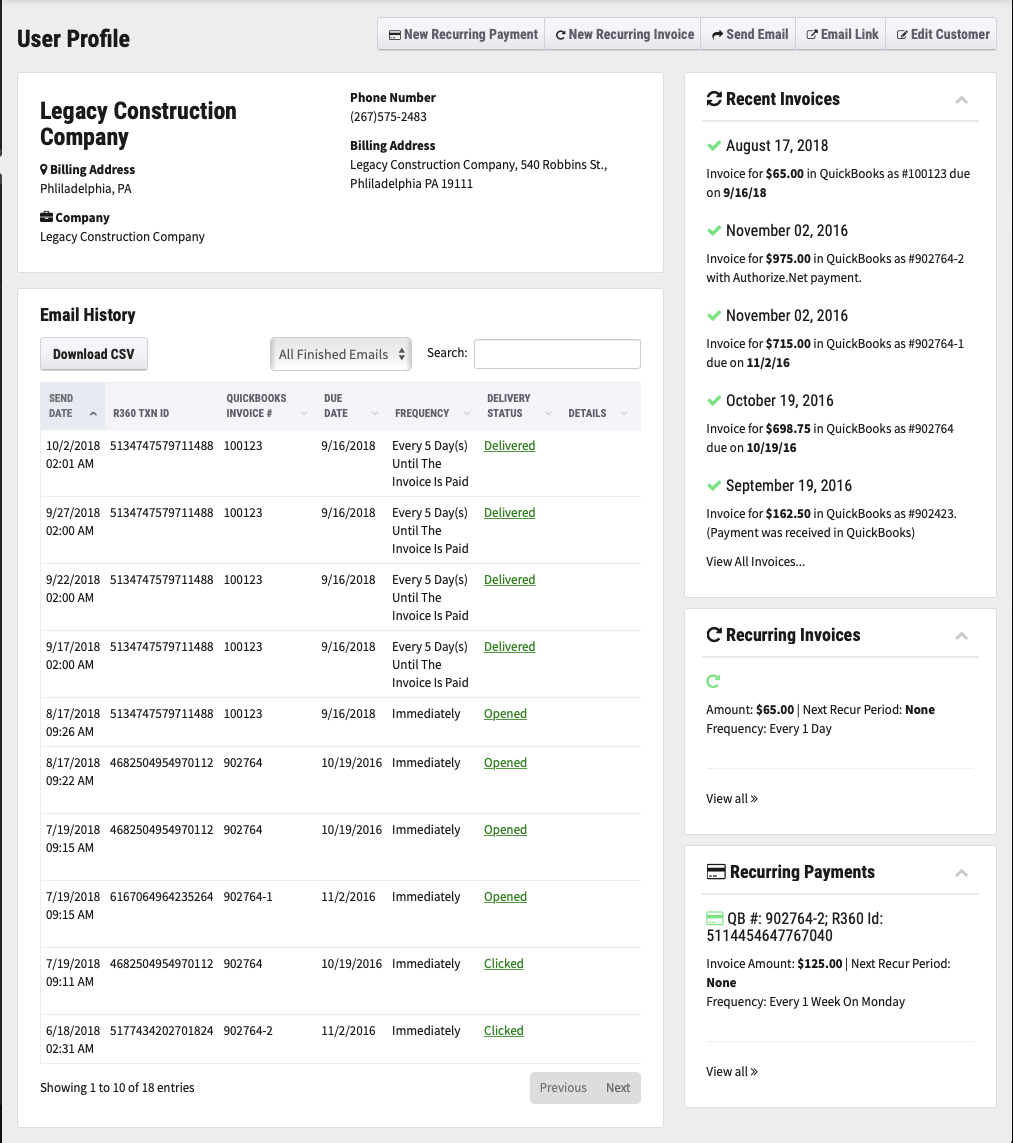This screenshot has height=1143, width=1013.
Task: Click green card icon beside QB # 902764-2
Action: click(x=715, y=918)
